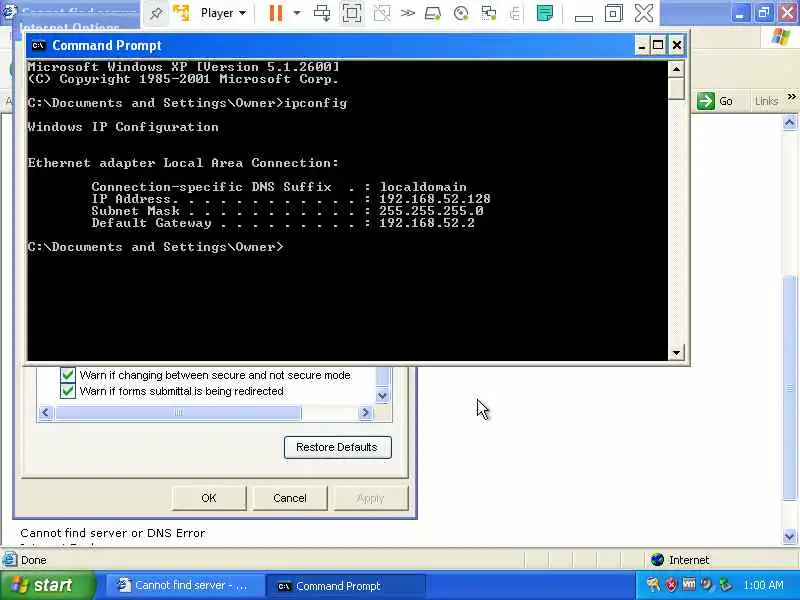Click the orange VM library icon beside Player
The height and width of the screenshot is (600, 800).
click(181, 13)
